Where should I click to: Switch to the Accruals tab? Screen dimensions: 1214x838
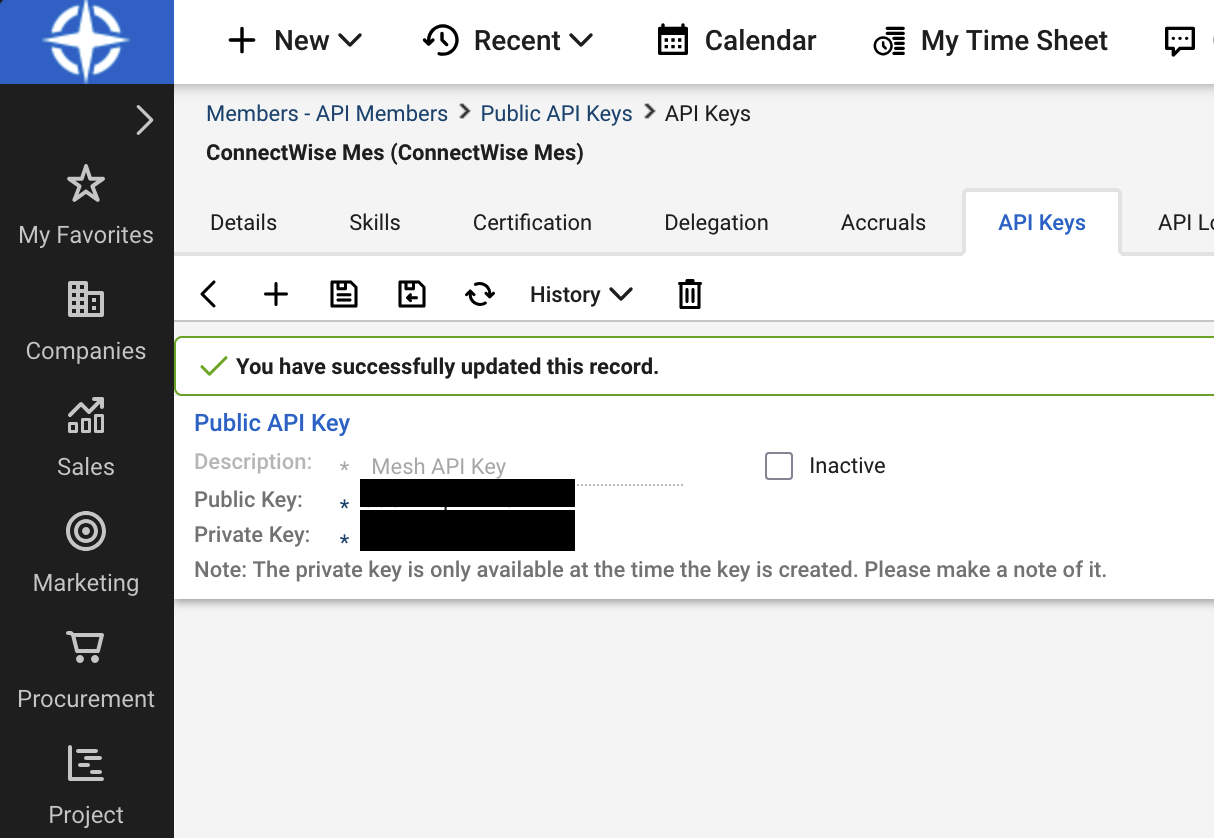[883, 222]
